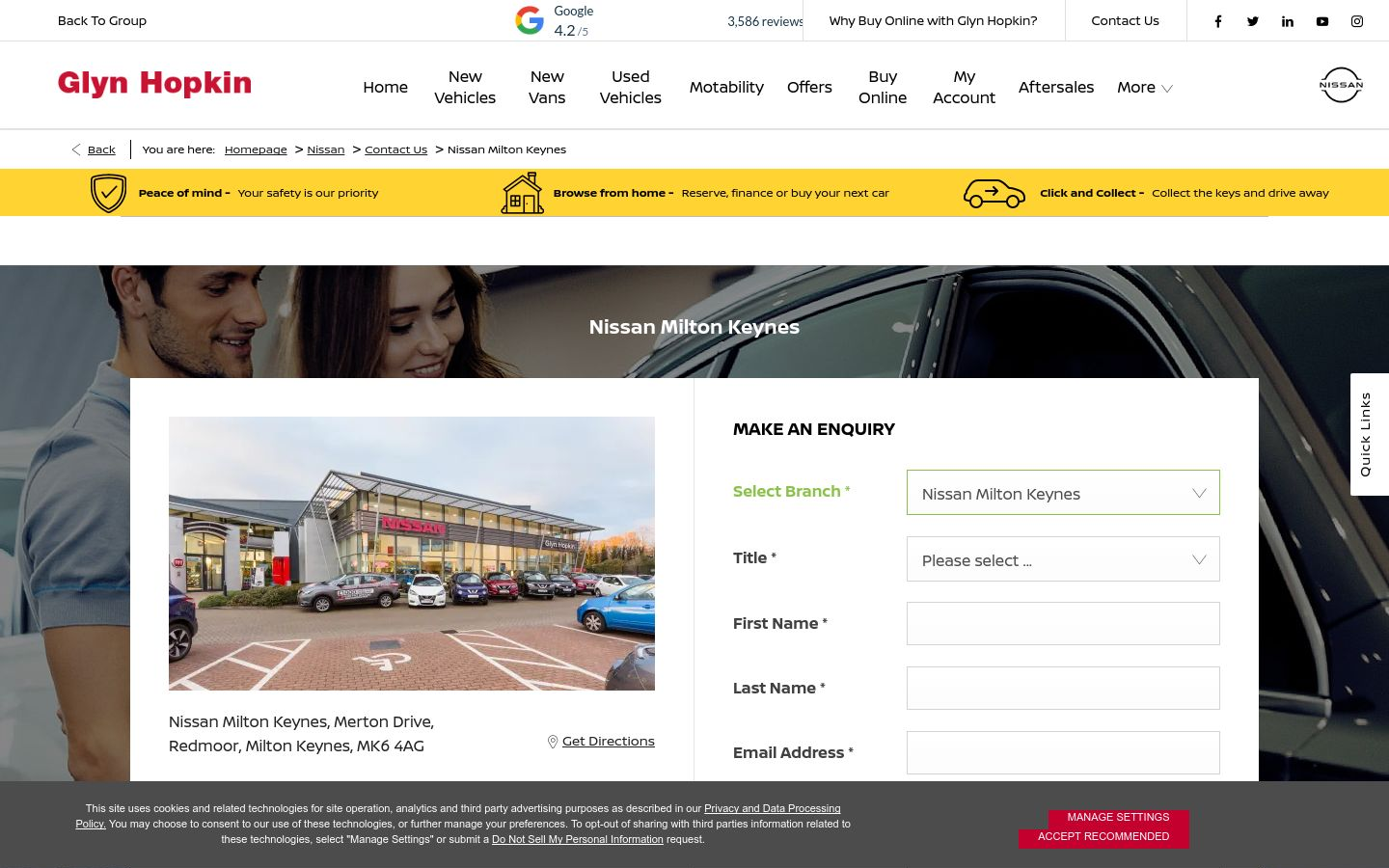Open Buy Online menu item
The width and height of the screenshot is (1389, 868).
pyautogui.click(x=883, y=87)
